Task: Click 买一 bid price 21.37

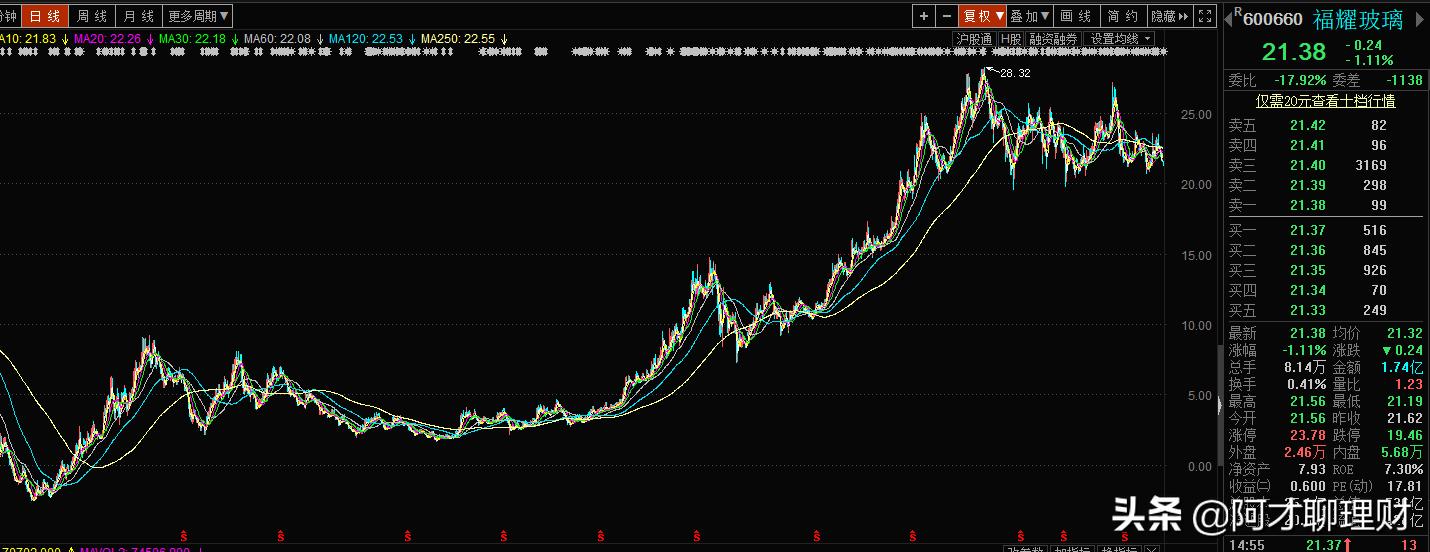Action: point(1307,230)
